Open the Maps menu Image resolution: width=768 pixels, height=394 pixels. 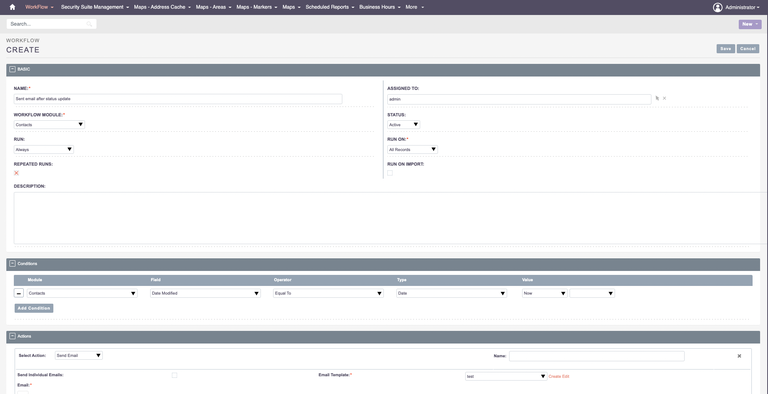291,7
